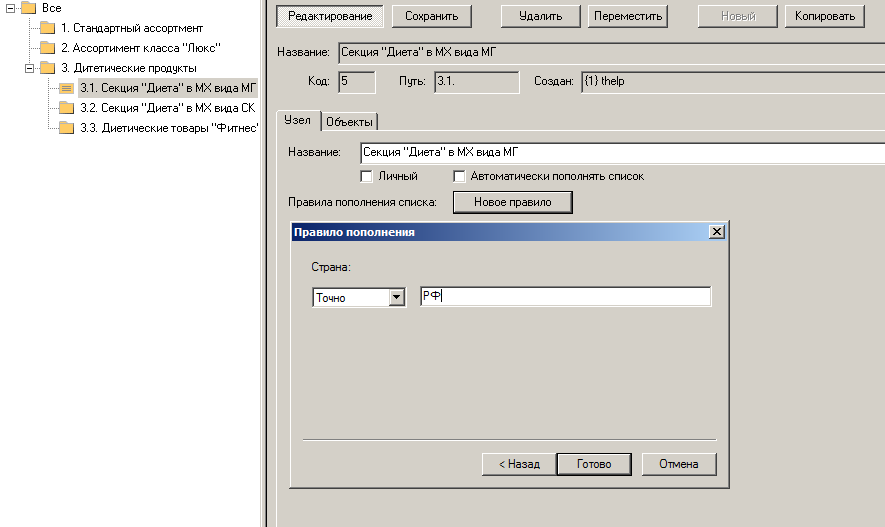Click the 'Редактирование' button
Viewport: 885px width, 527px height.
click(330, 16)
